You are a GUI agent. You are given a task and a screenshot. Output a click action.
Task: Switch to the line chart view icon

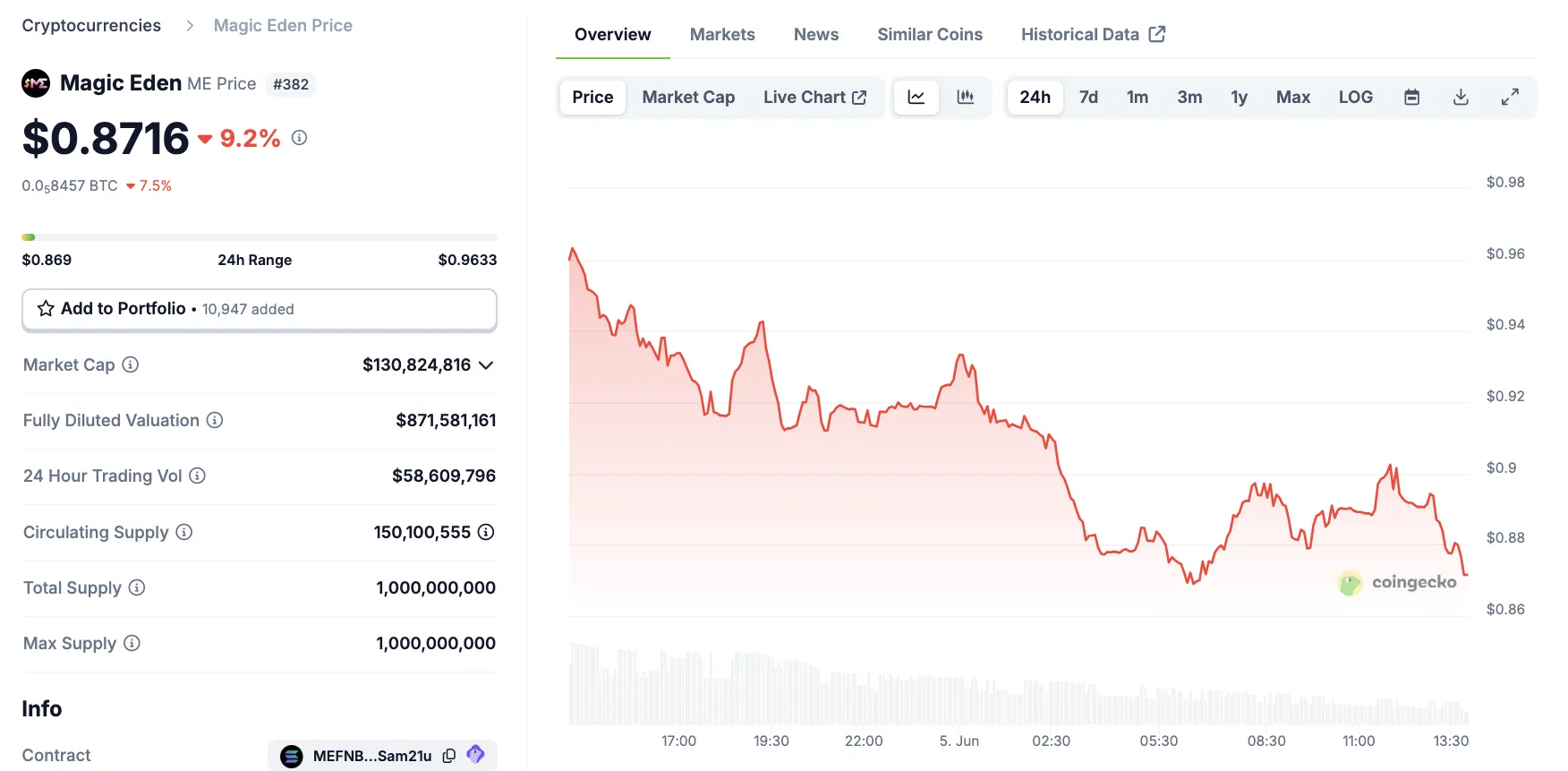point(916,97)
